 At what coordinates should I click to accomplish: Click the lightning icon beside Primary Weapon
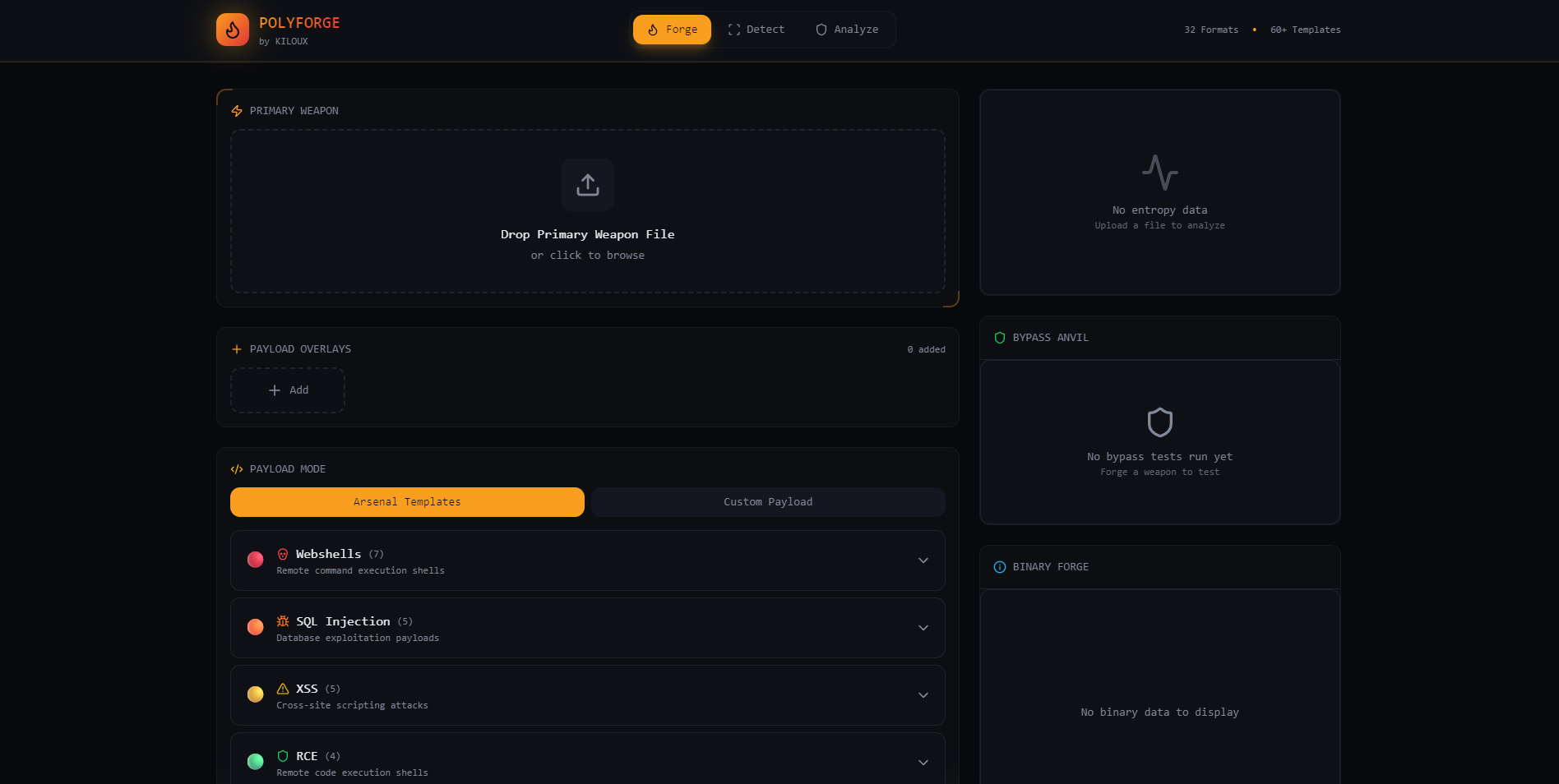[x=236, y=110]
